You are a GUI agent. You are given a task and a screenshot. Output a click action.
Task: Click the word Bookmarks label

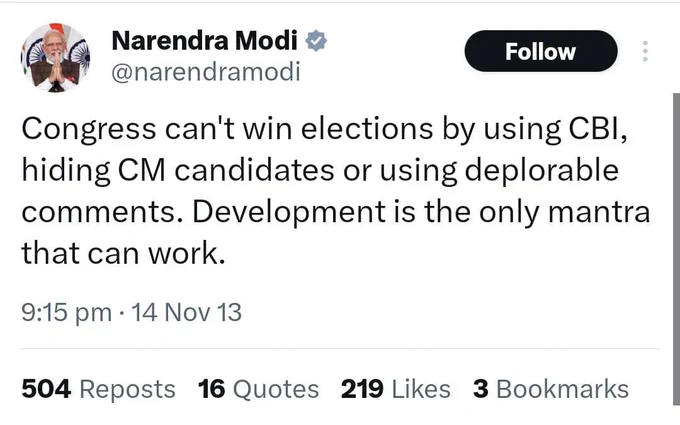(x=562, y=389)
